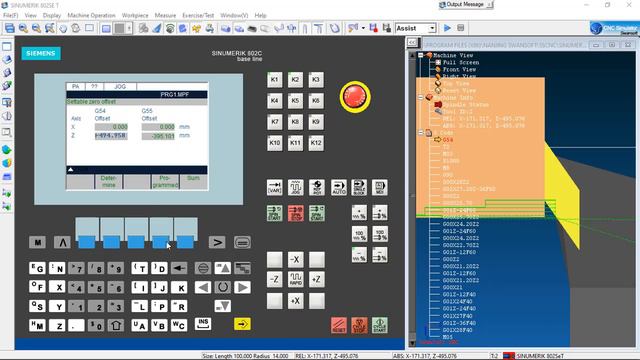Collapse the Code tree node
This screenshot has width=640, height=360.
pyautogui.click(x=420, y=133)
